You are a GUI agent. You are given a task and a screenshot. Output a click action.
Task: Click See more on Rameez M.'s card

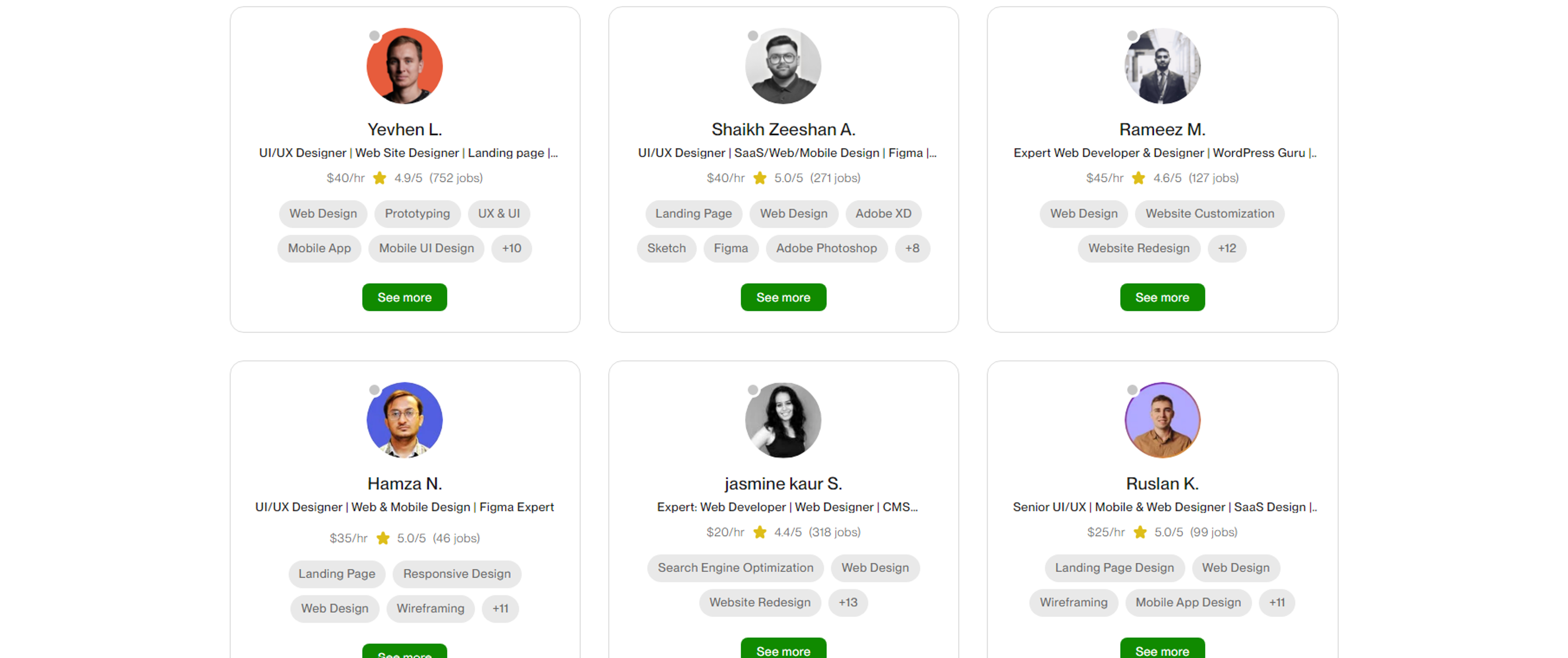[1162, 297]
